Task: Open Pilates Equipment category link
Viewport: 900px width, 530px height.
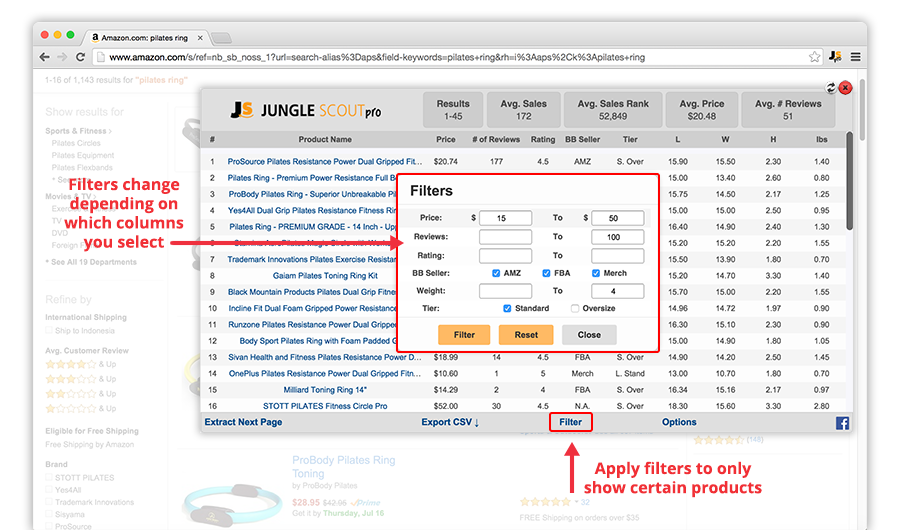Action: coord(83,155)
